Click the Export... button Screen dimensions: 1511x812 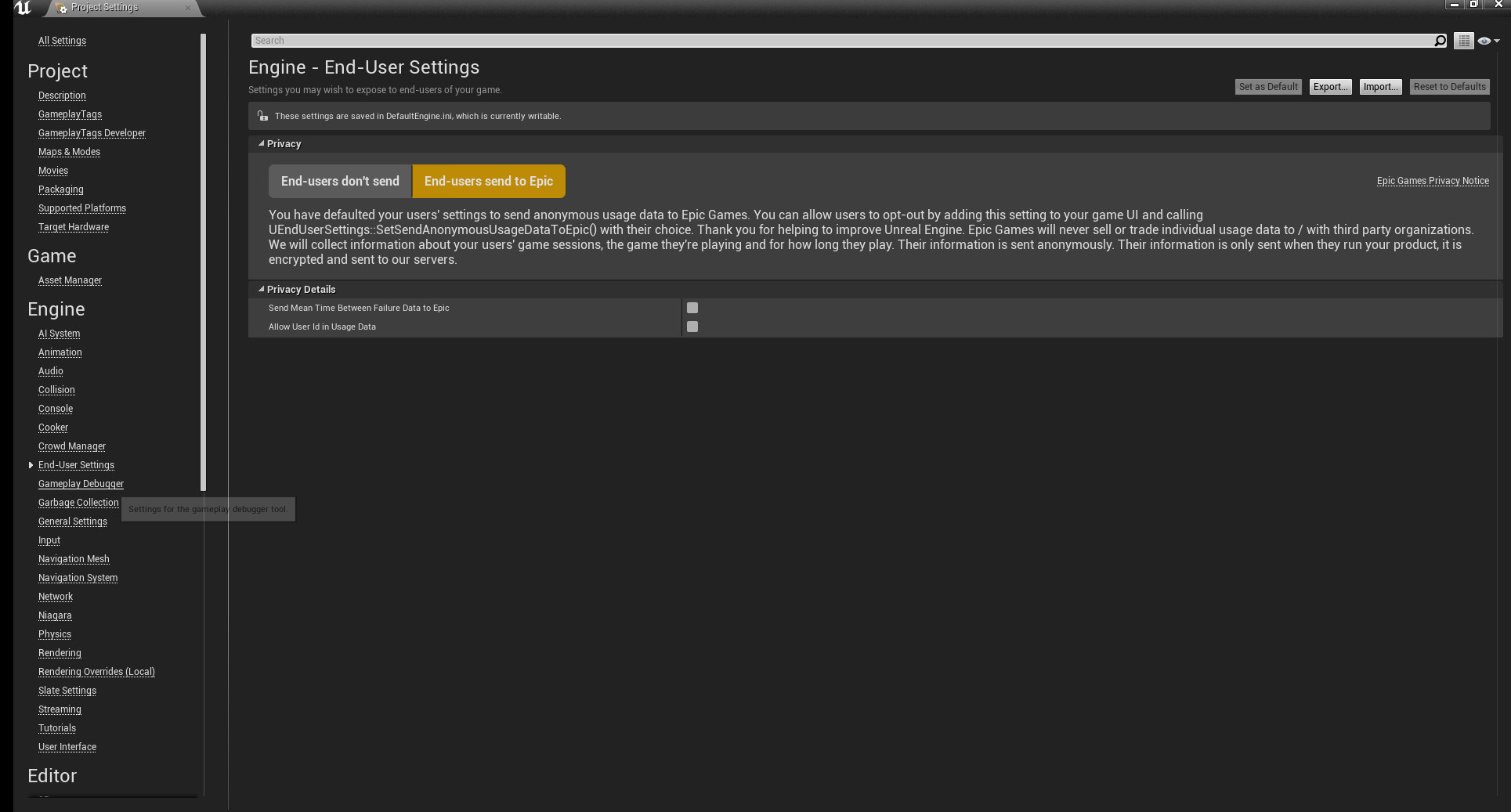point(1330,87)
